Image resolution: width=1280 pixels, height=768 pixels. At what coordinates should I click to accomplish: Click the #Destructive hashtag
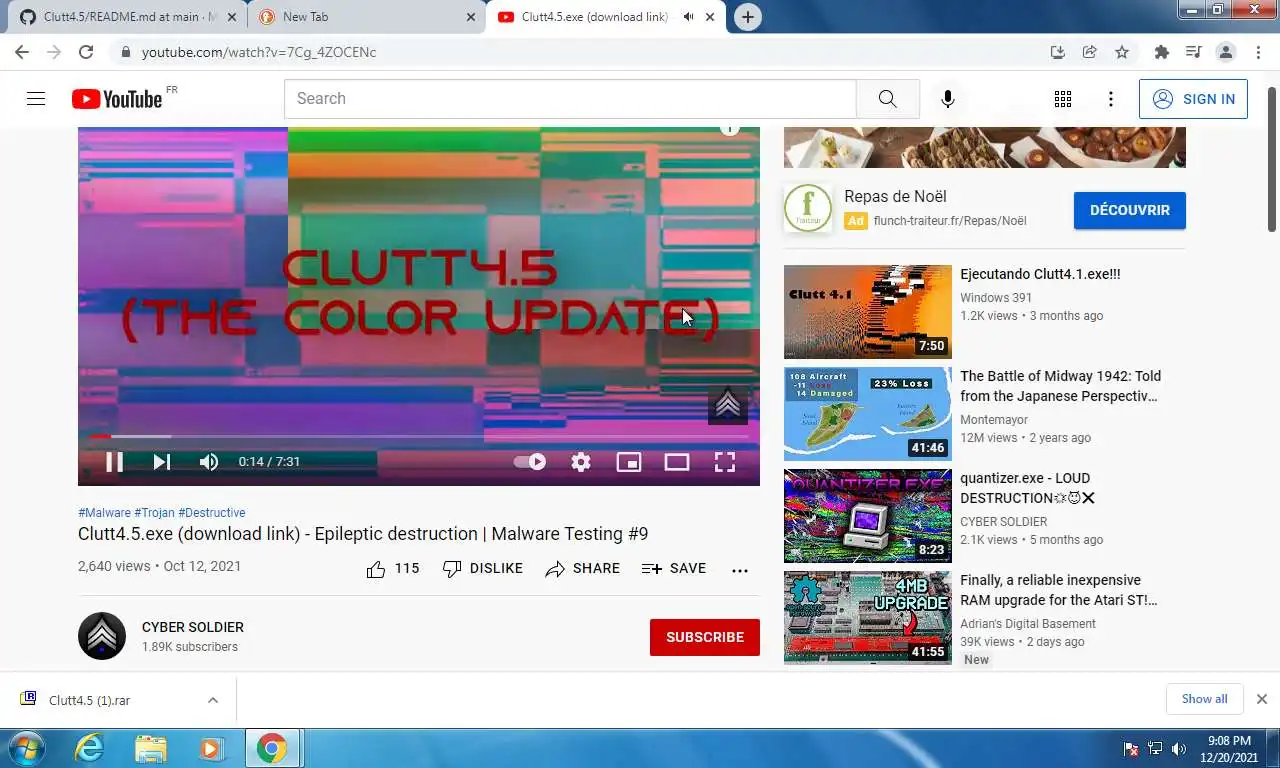pos(212,513)
